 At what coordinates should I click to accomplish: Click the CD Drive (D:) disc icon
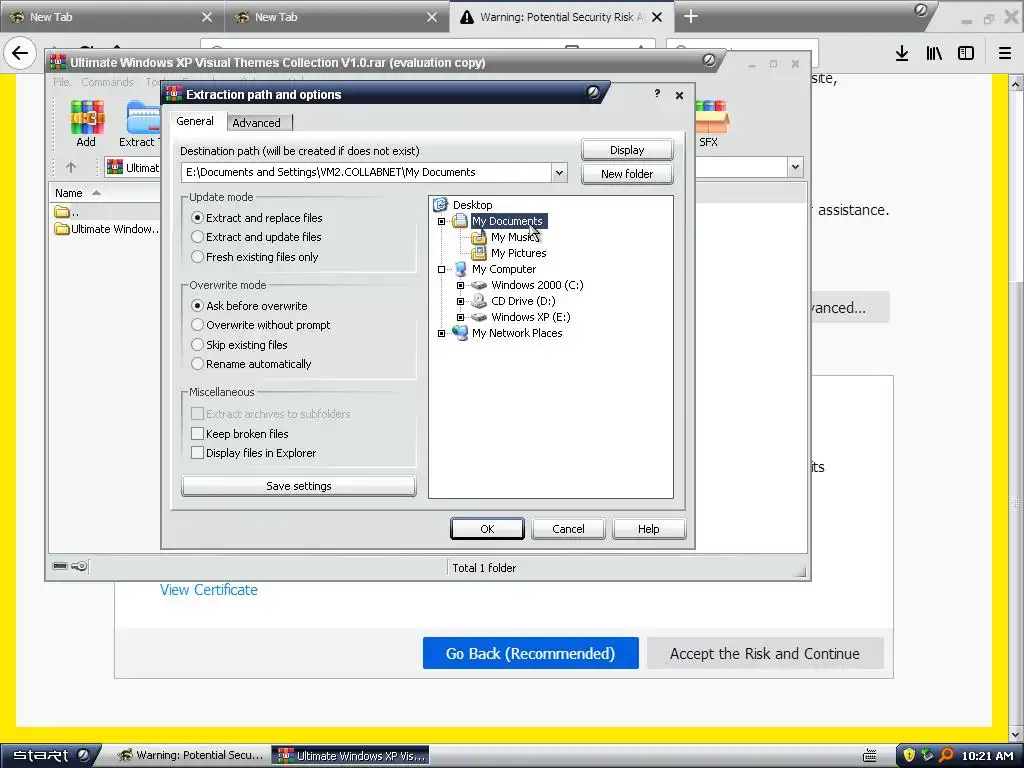pos(479,300)
